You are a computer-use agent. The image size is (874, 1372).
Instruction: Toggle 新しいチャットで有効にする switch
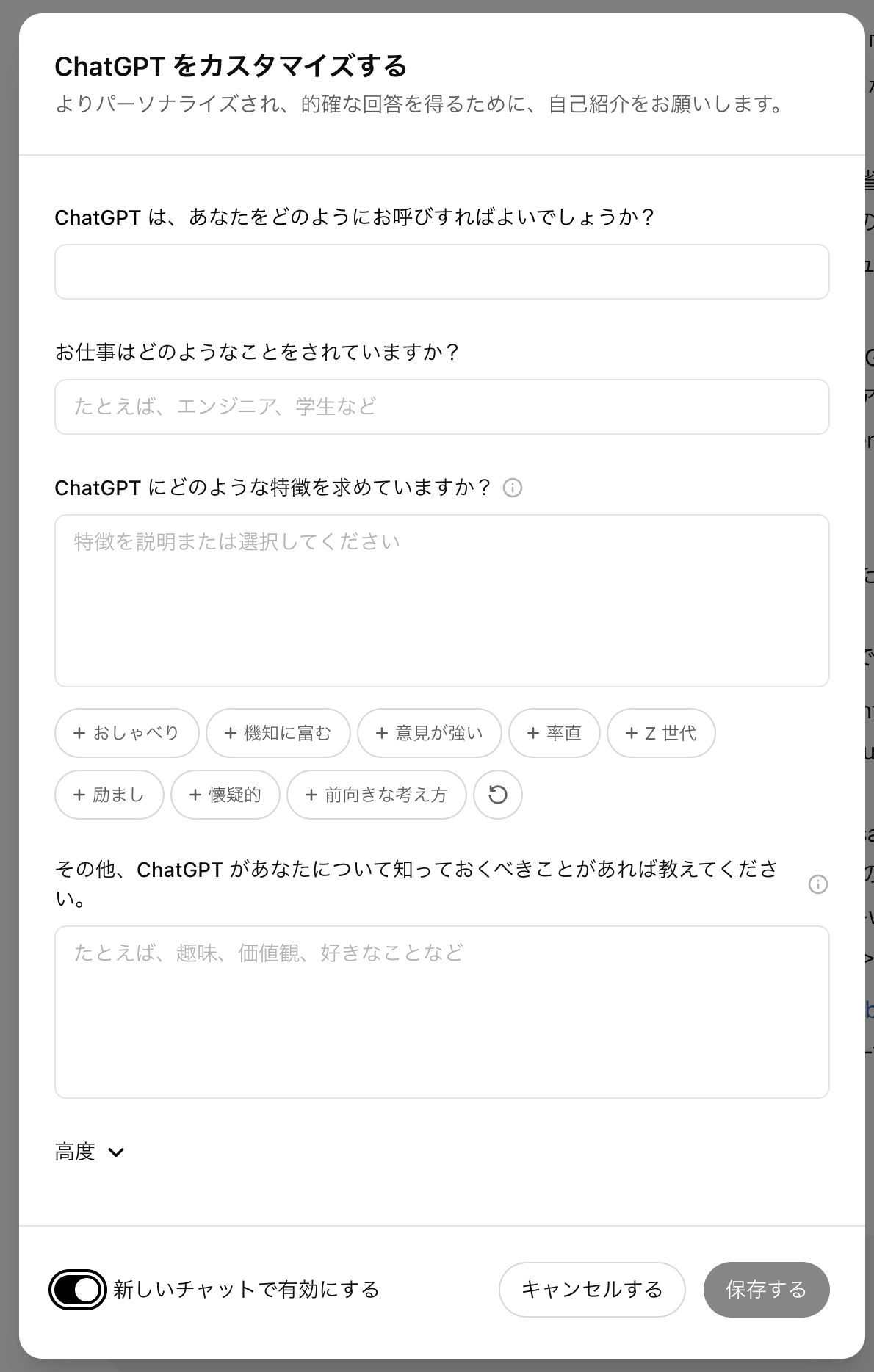coord(78,1290)
